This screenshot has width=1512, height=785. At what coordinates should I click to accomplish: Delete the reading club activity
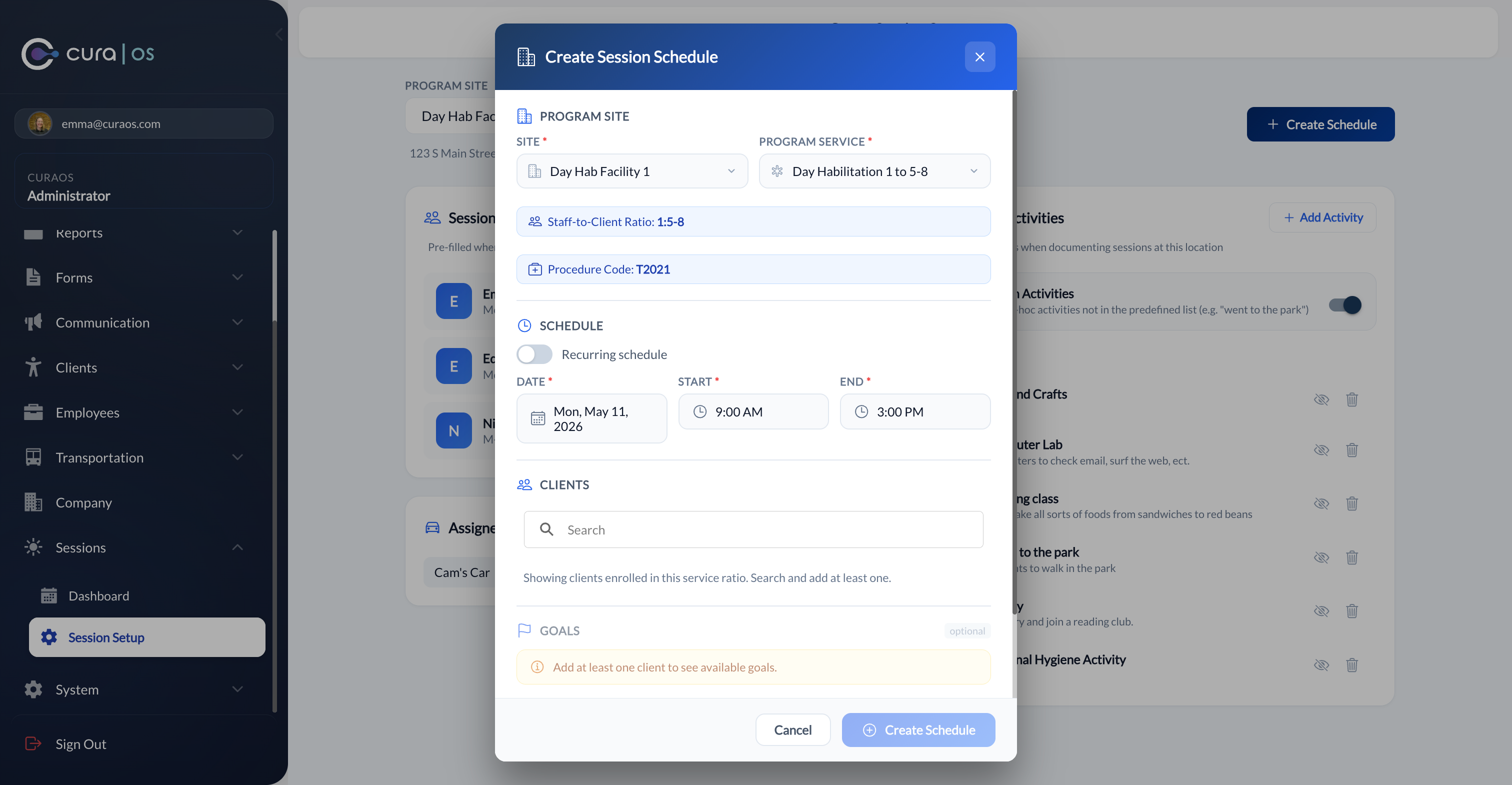pos(1351,610)
